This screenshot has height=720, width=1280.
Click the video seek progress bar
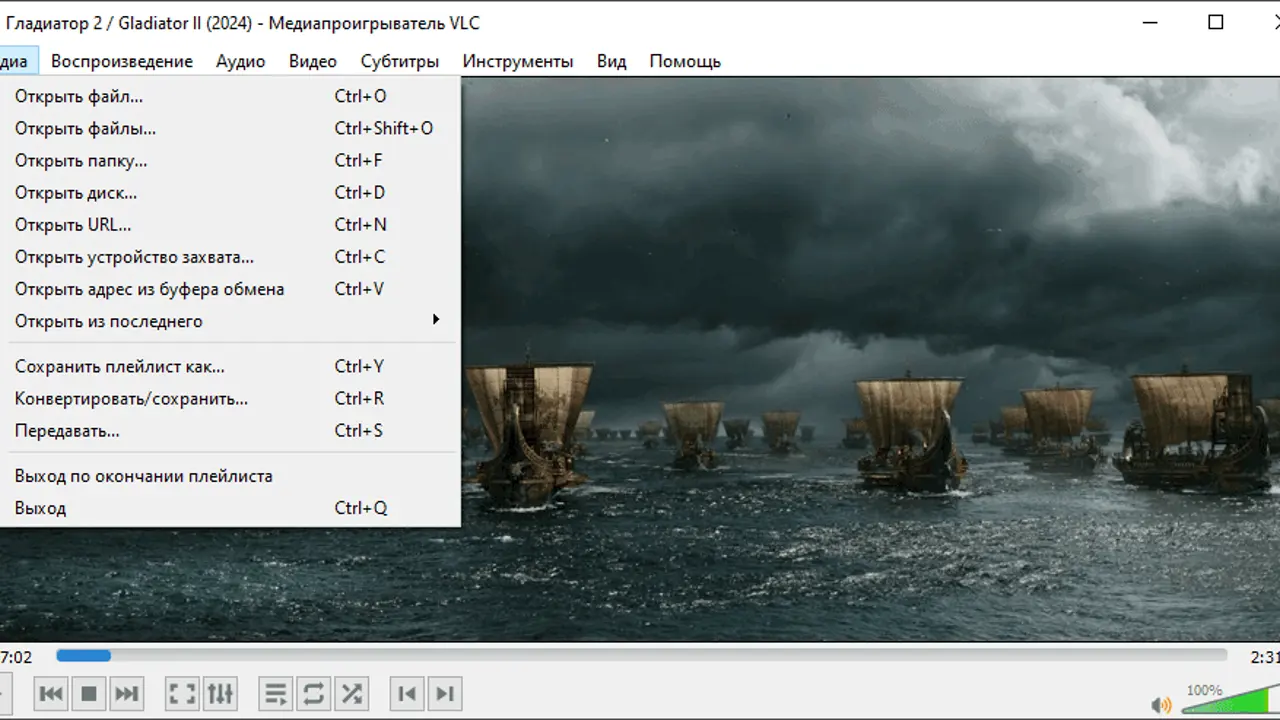(640, 655)
